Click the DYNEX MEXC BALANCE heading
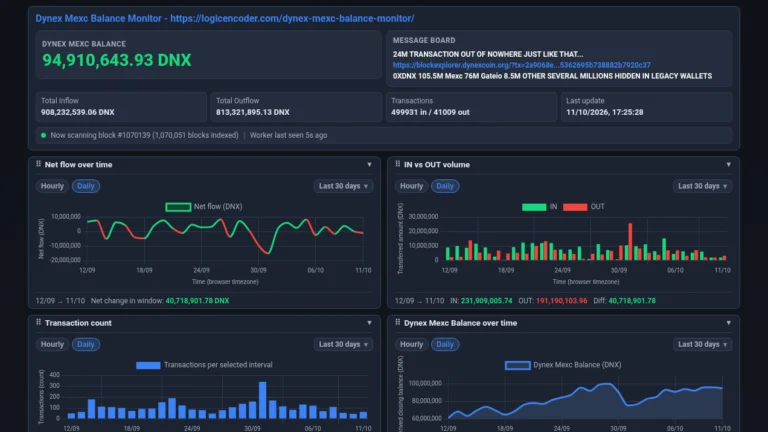Screen dimensions: 768x432 tap(84, 44)
